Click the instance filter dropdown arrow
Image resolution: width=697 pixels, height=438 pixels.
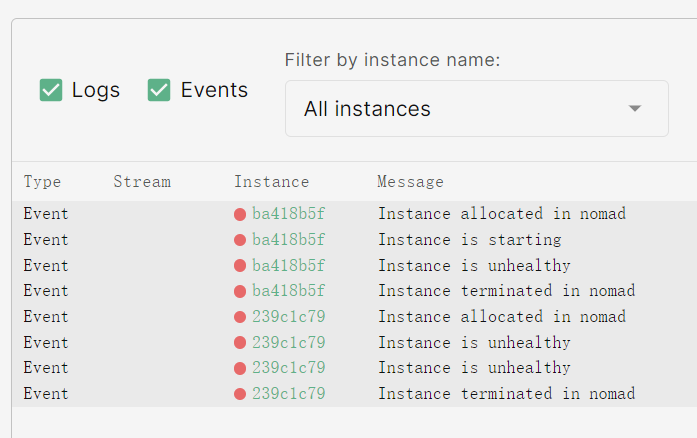634,109
